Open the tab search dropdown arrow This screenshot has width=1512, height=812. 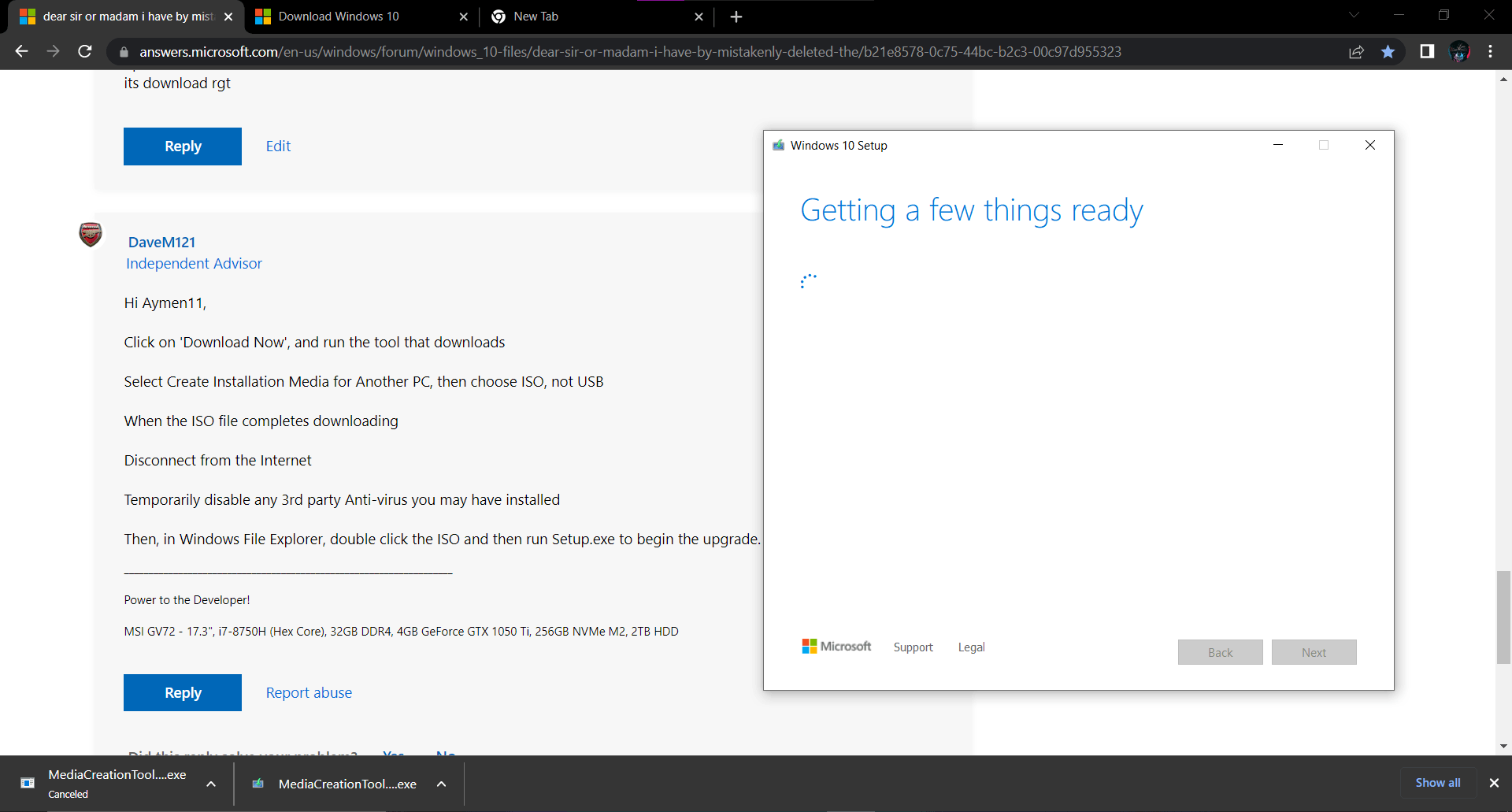click(1354, 15)
